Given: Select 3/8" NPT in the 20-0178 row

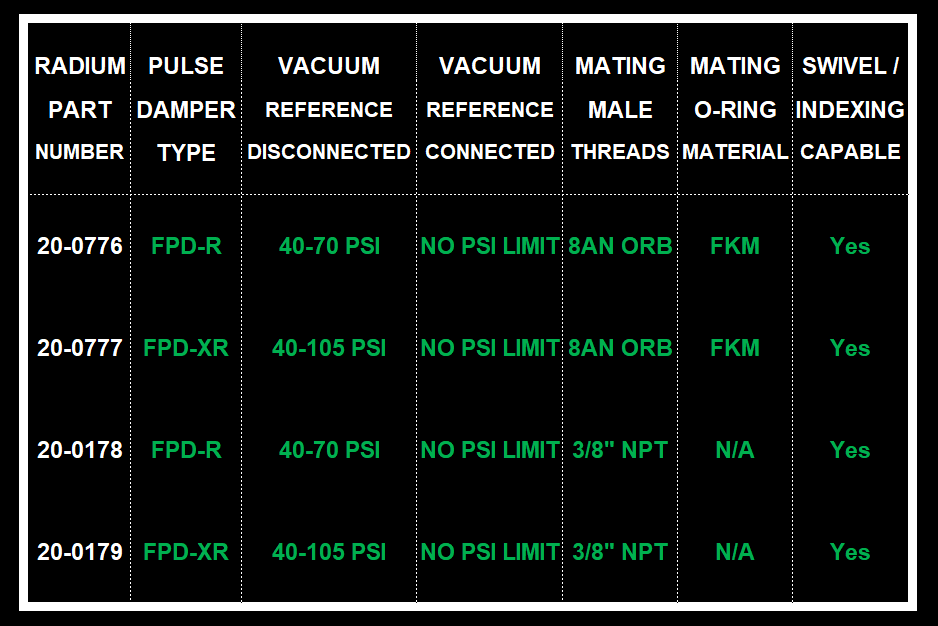Looking at the screenshot, I should [x=620, y=450].
